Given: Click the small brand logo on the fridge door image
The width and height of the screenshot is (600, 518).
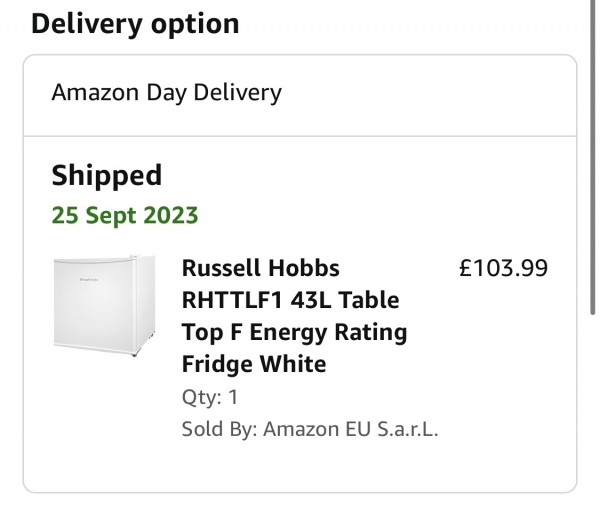Looking at the screenshot, I should [x=89, y=280].
